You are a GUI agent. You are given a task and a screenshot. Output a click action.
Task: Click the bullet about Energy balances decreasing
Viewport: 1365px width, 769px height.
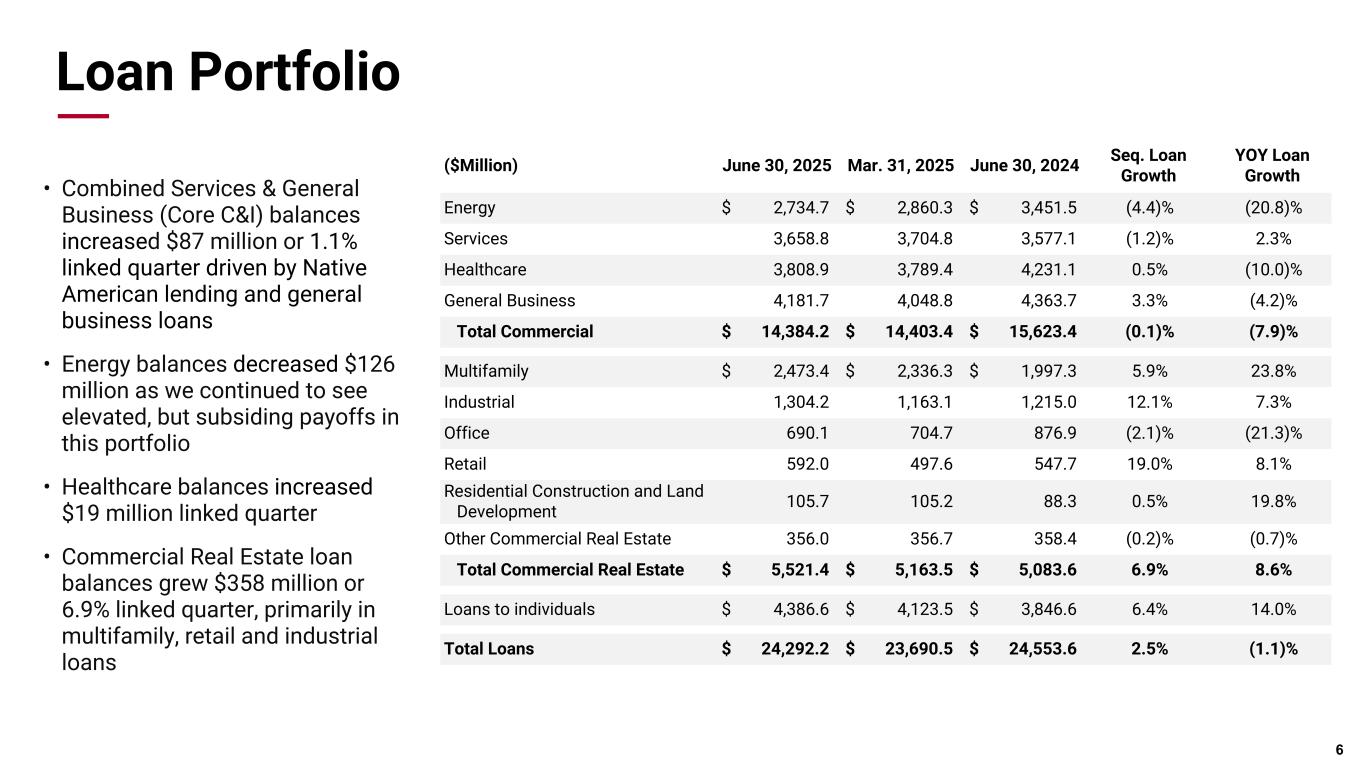[x=230, y=403]
